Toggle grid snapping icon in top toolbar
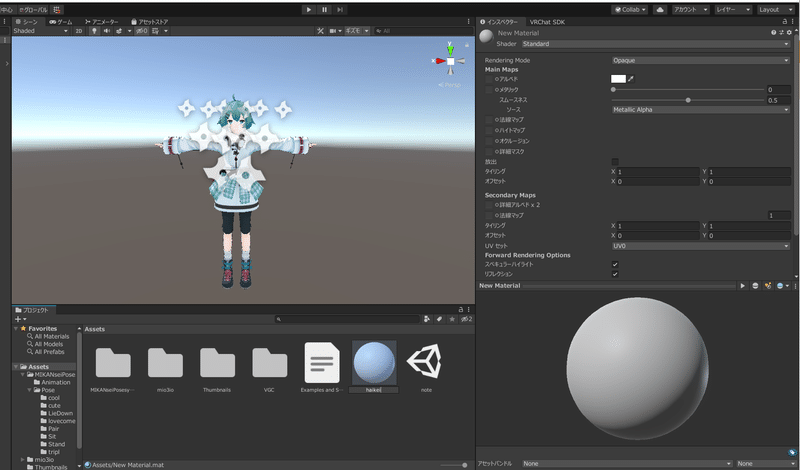 tap(57, 10)
